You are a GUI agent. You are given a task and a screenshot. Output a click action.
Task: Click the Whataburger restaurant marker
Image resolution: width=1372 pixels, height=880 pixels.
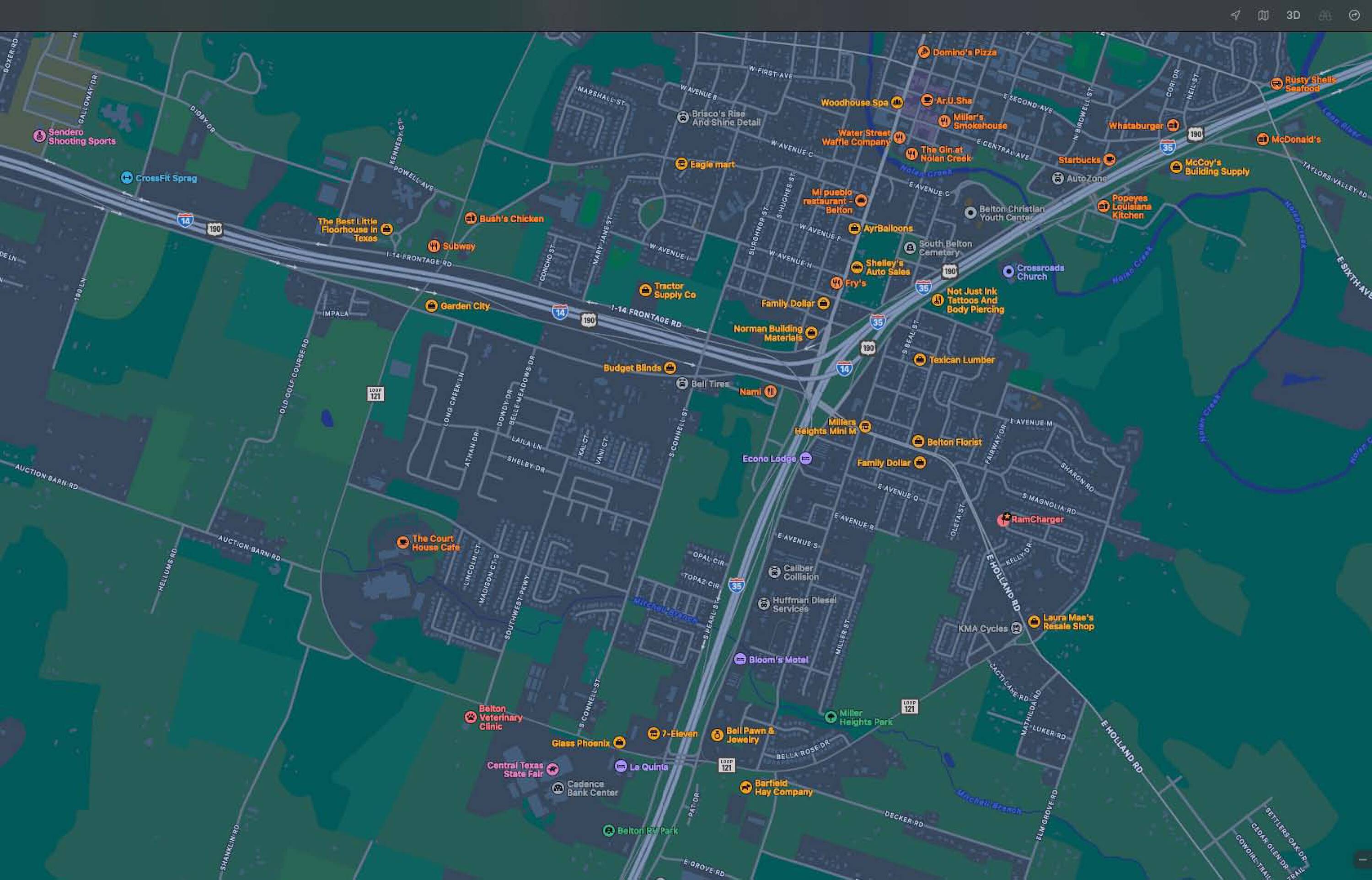[x=1173, y=125]
